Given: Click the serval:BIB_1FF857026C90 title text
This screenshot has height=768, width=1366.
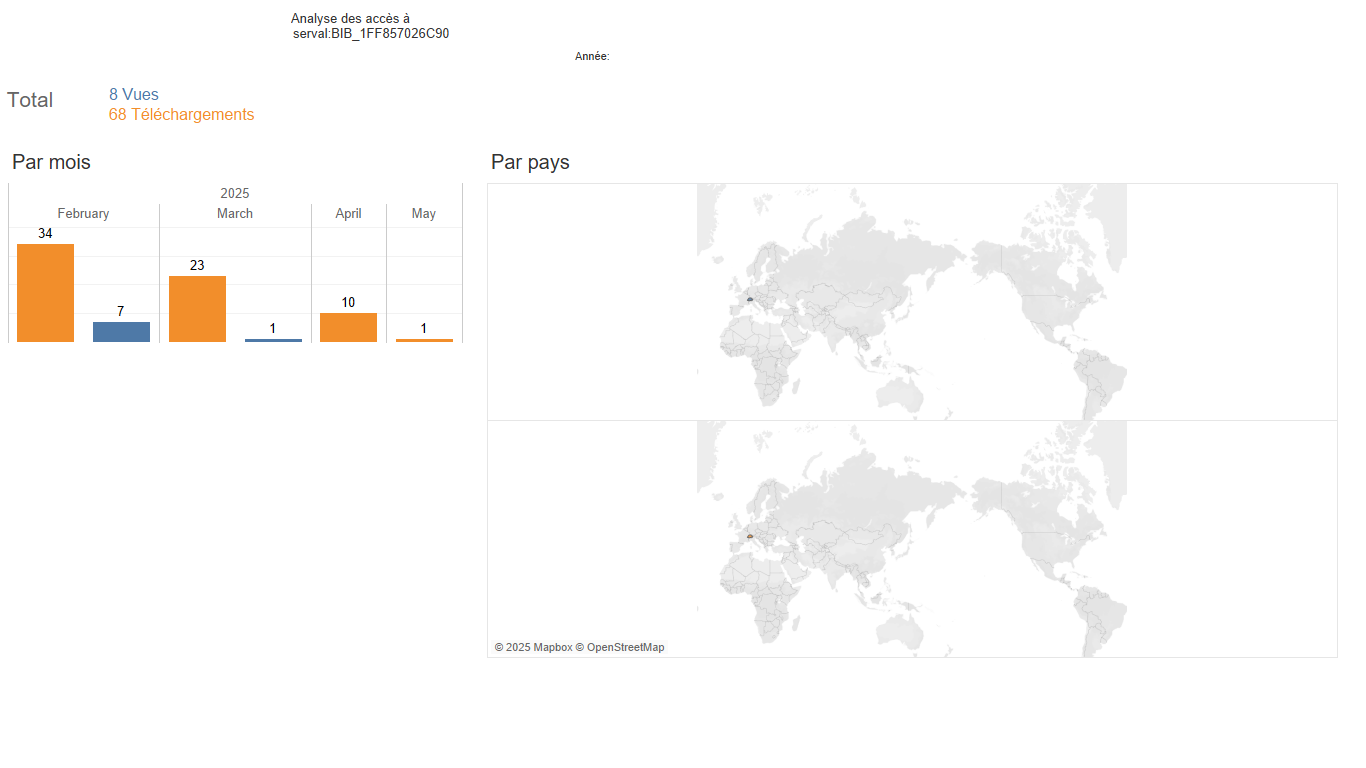Looking at the screenshot, I should tap(371, 34).
